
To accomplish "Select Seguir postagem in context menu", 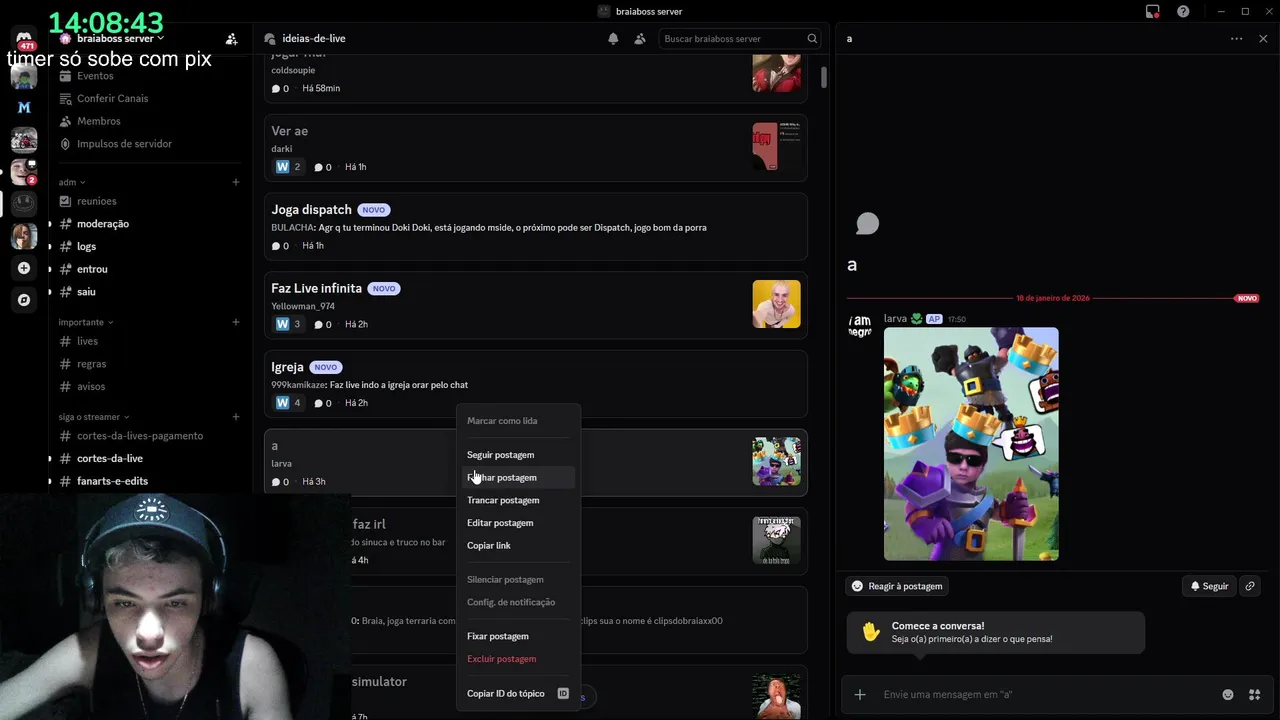I will tap(518, 455).
